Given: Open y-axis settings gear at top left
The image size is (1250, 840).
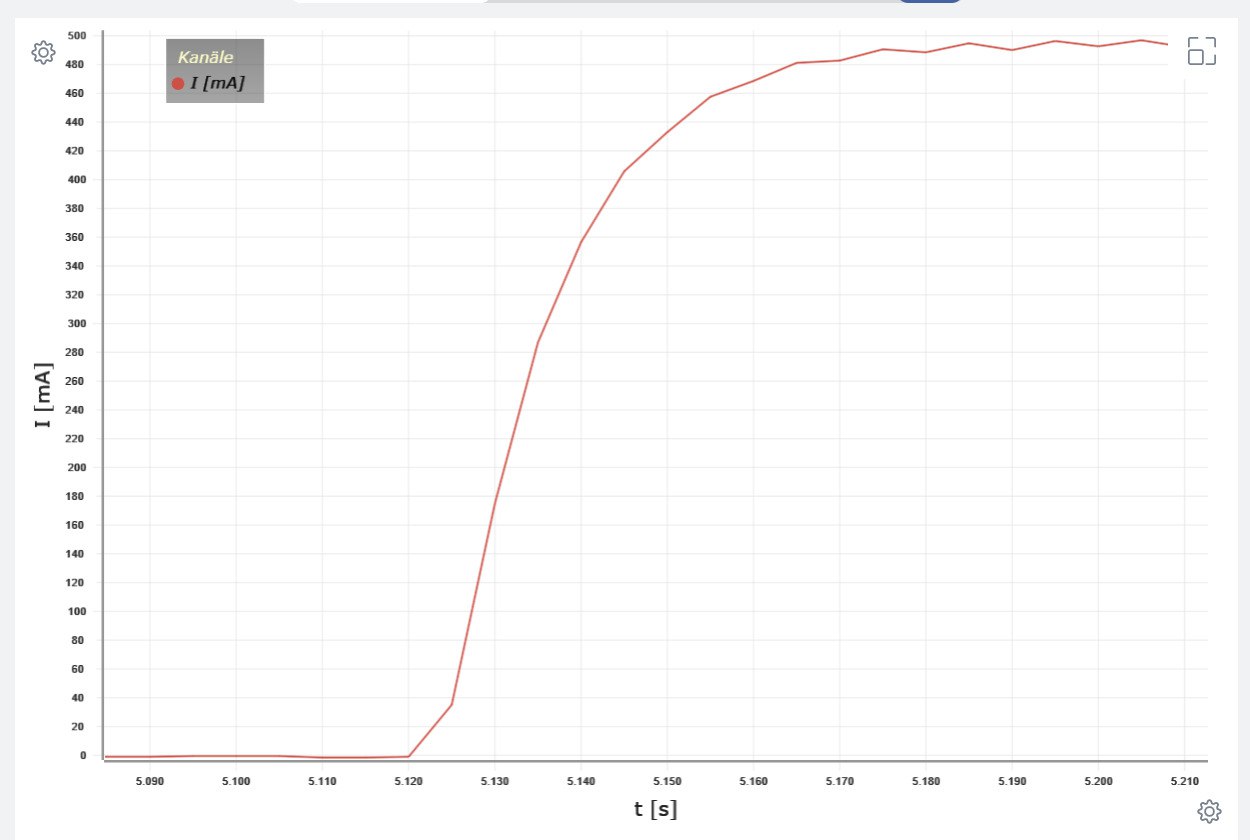Looking at the screenshot, I should (43, 53).
